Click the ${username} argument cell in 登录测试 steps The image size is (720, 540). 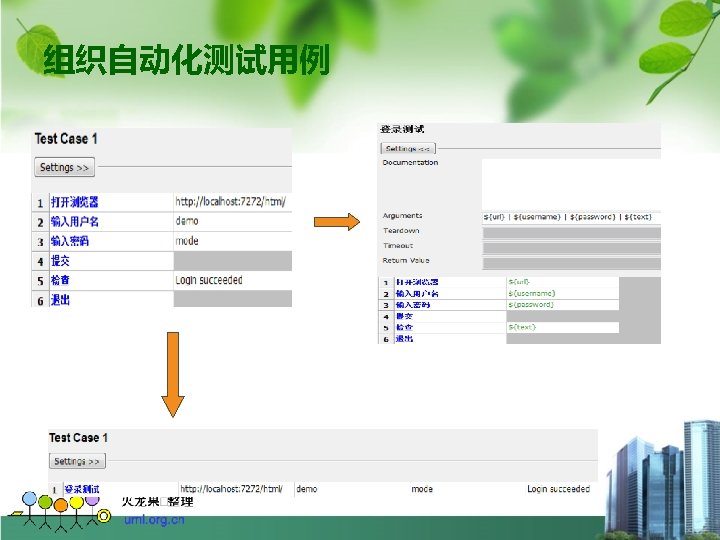pos(562,293)
